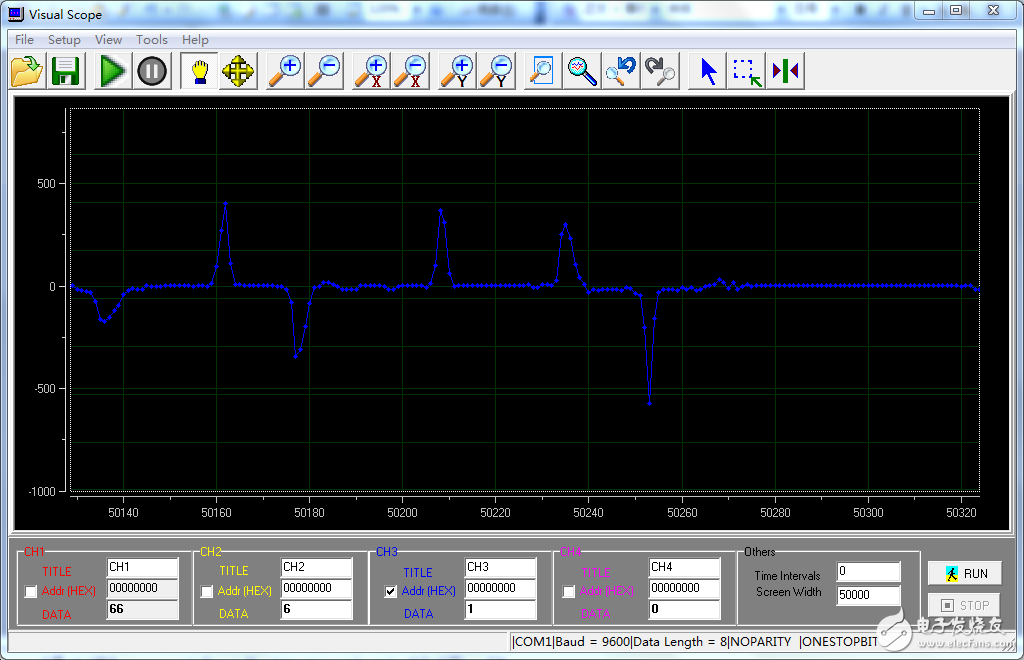Viewport: 1024px width, 660px height.
Task: Select the hand pan tool
Action: point(199,71)
